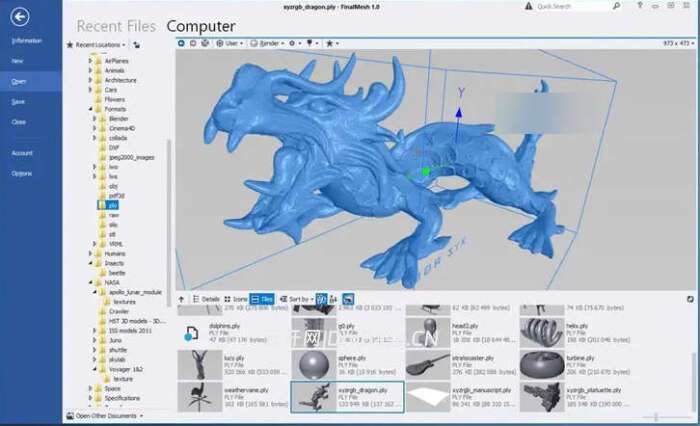The height and width of the screenshot is (426, 700).
Task: Click the Quick Search field
Action: click(x=572, y=6)
